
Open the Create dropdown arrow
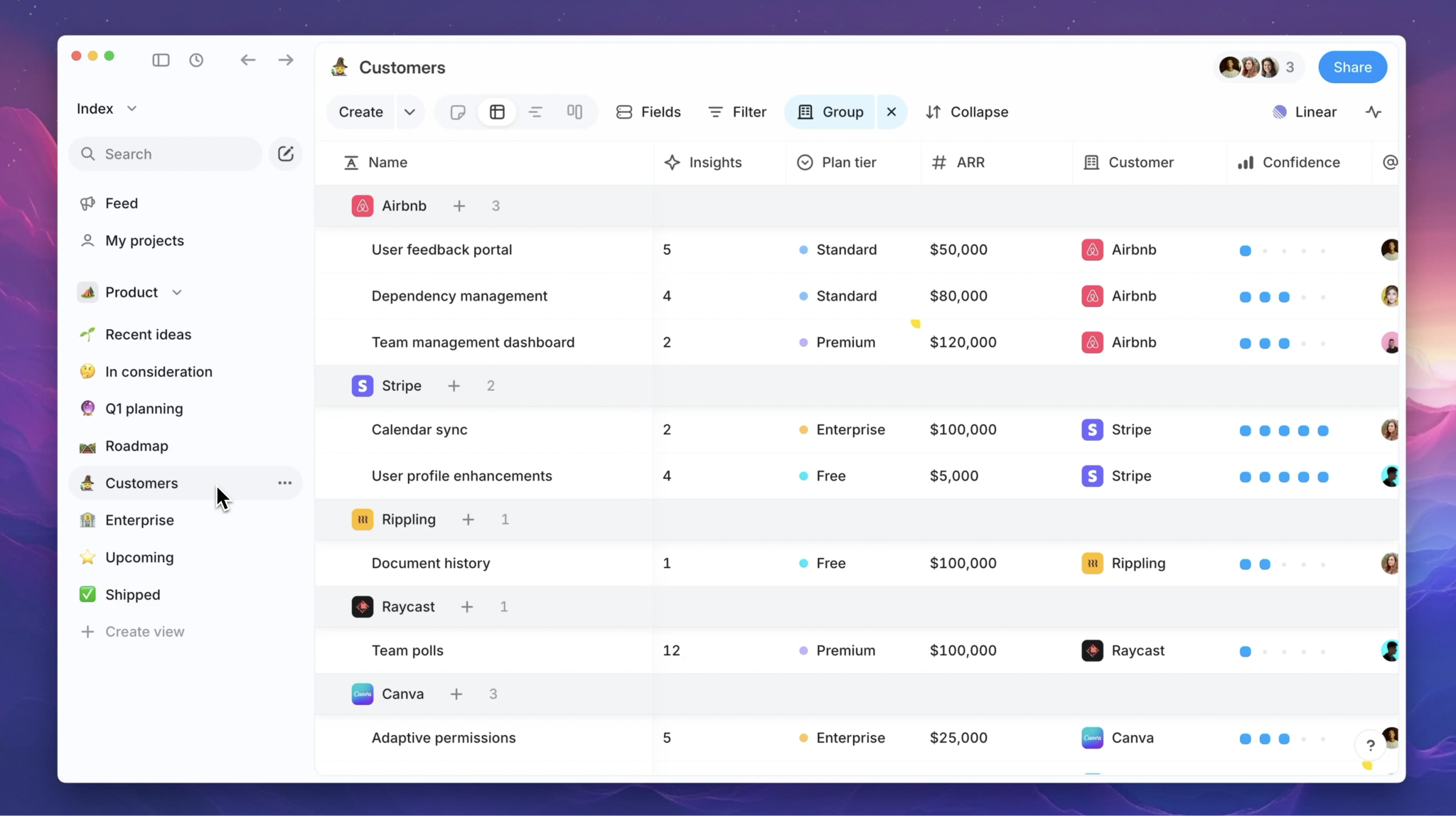tap(409, 112)
